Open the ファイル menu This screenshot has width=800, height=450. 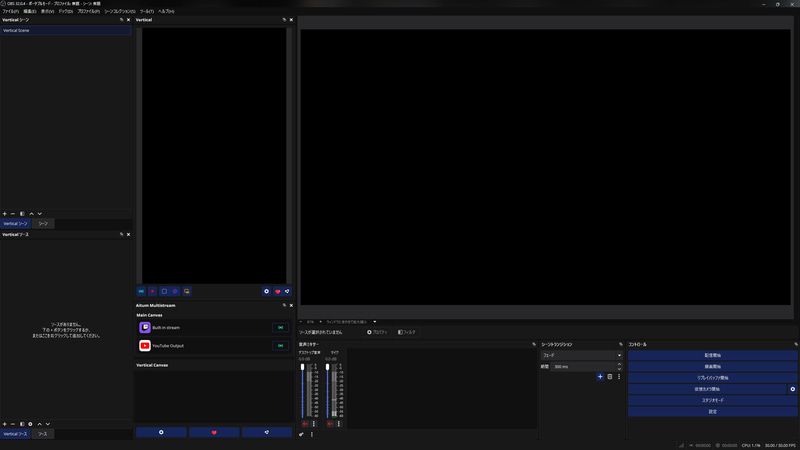click(x=11, y=11)
